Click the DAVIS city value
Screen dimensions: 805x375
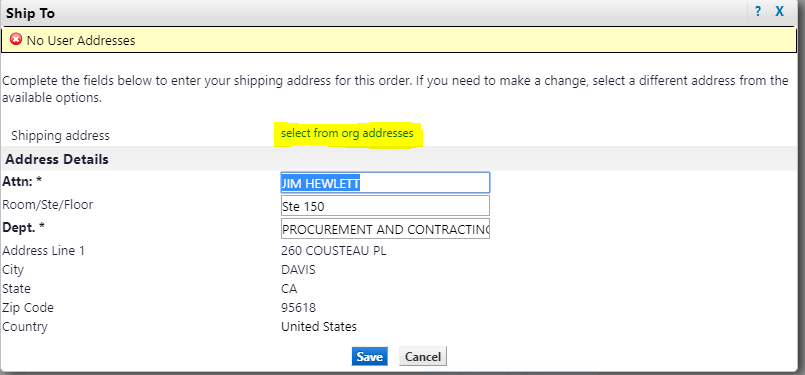click(298, 270)
